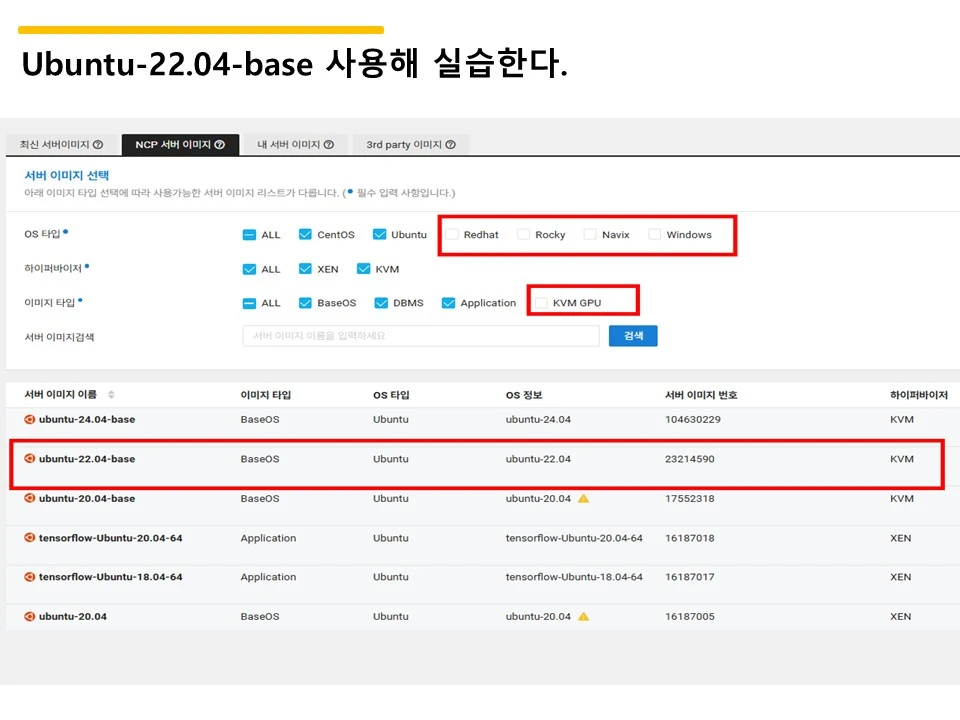
Task: Select ubuntu-24.04-base image name
Action: 87,419
